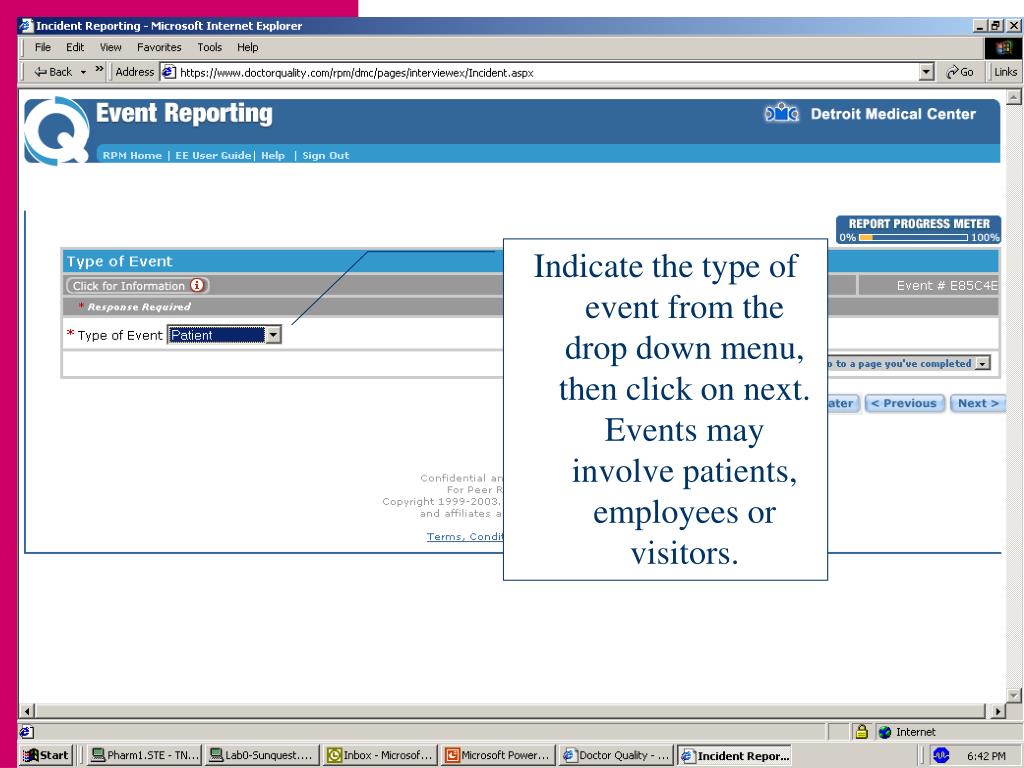Click the Next button
Image resolution: width=1024 pixels, height=768 pixels.
978,404
